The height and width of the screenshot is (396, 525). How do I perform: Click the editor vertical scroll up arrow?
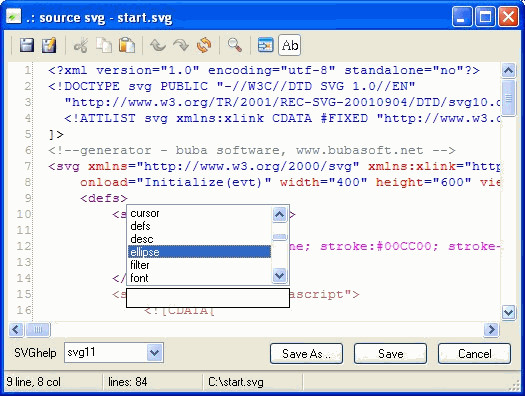click(x=509, y=70)
